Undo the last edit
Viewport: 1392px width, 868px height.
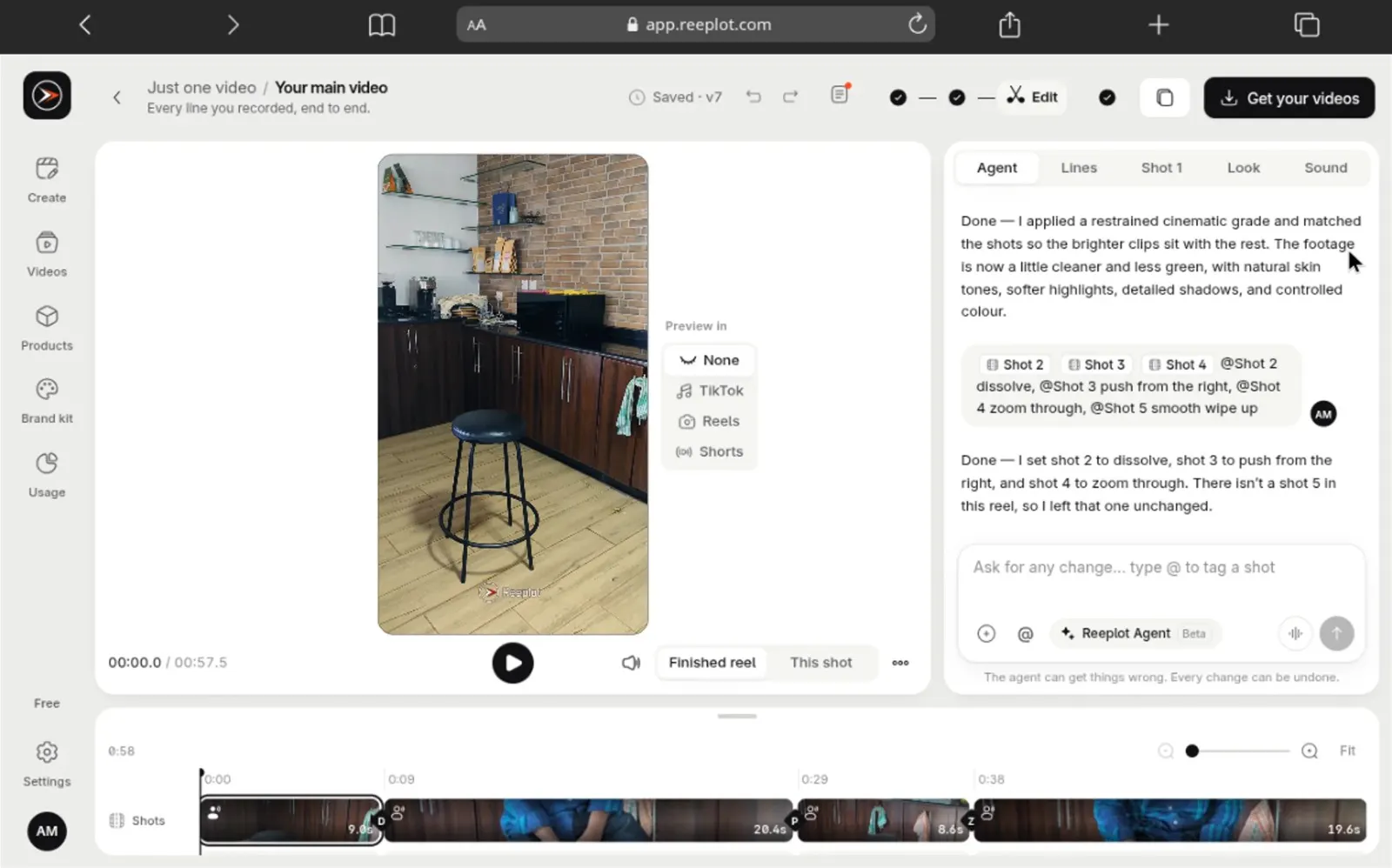753,97
